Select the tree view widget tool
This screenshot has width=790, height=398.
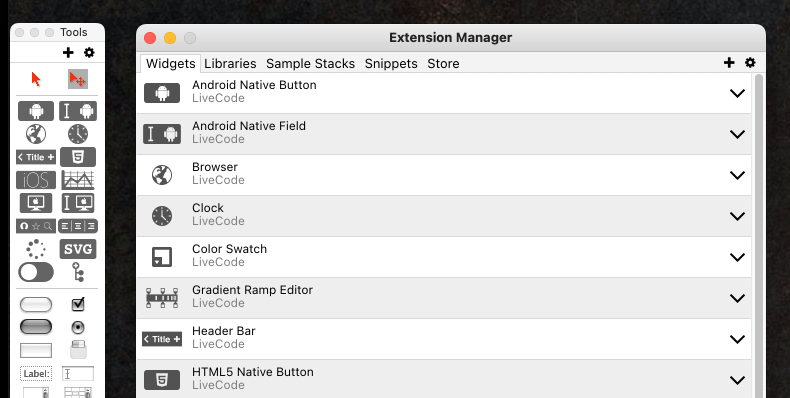click(x=78, y=272)
